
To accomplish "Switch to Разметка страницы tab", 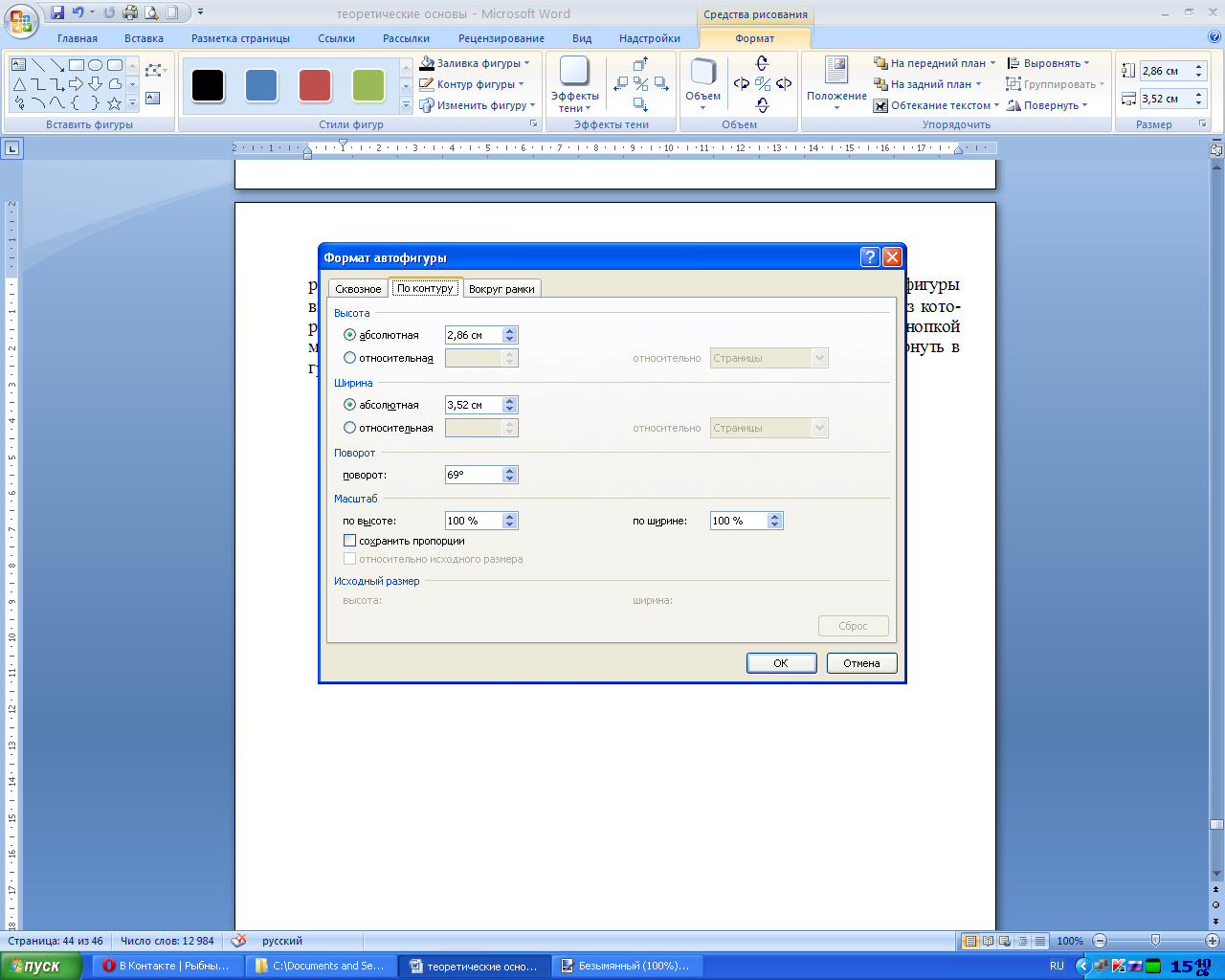I will 240,38.
